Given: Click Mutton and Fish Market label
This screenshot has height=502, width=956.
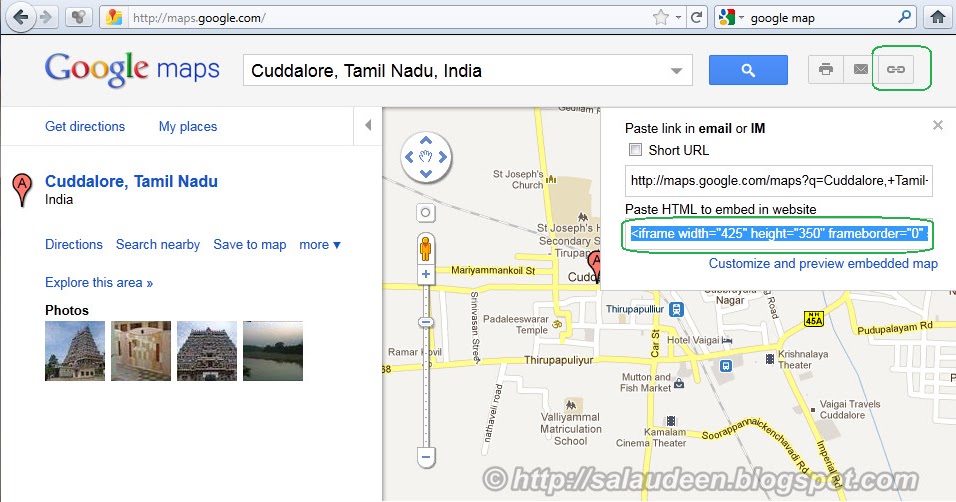Looking at the screenshot, I should coord(646,382).
